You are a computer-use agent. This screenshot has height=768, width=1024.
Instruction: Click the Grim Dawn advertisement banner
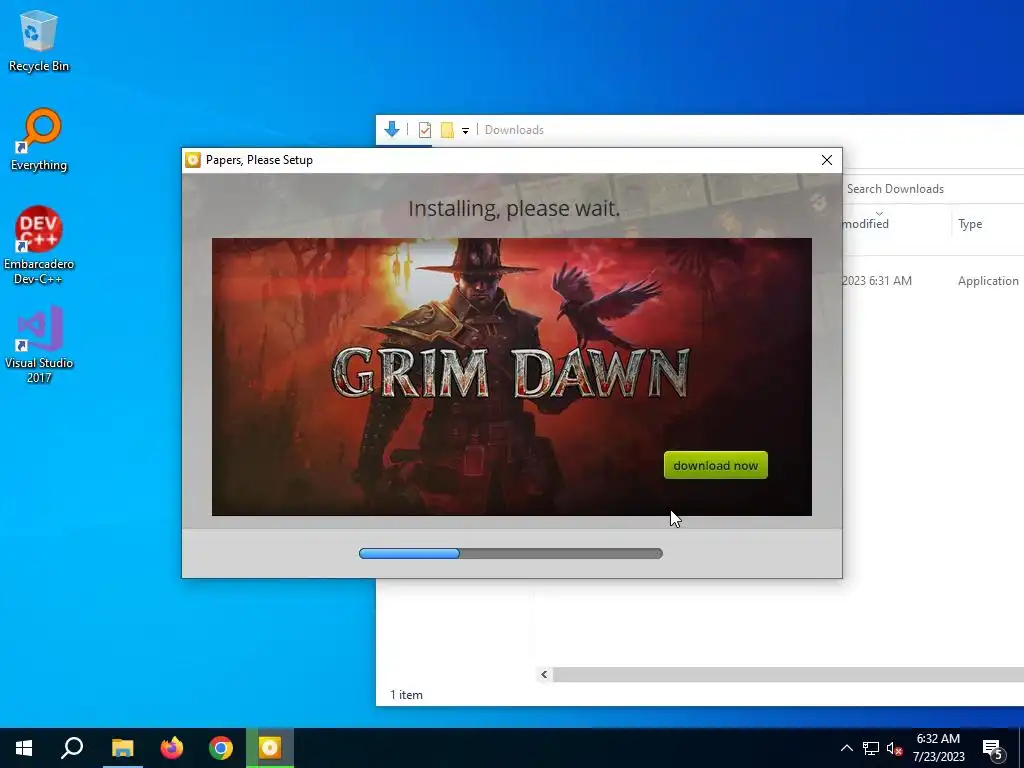click(511, 377)
